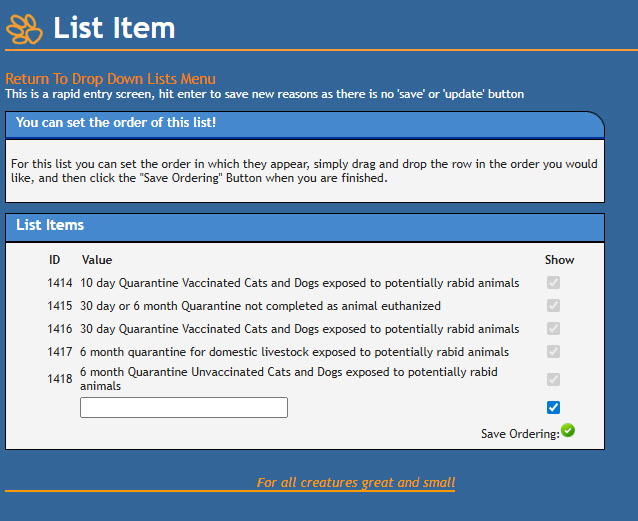Uncheck the Show checkbox for new entry
Viewport: 638px width, 521px height.
(553, 407)
